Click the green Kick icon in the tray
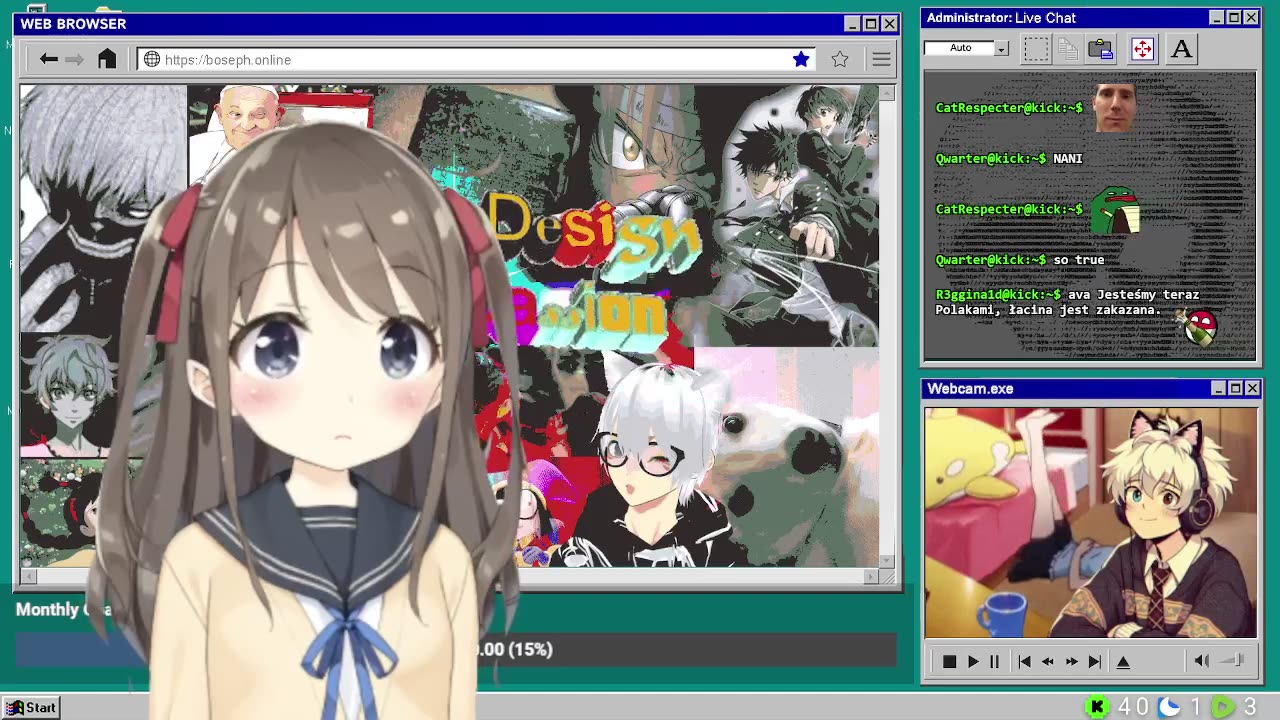 pyautogui.click(x=1097, y=707)
